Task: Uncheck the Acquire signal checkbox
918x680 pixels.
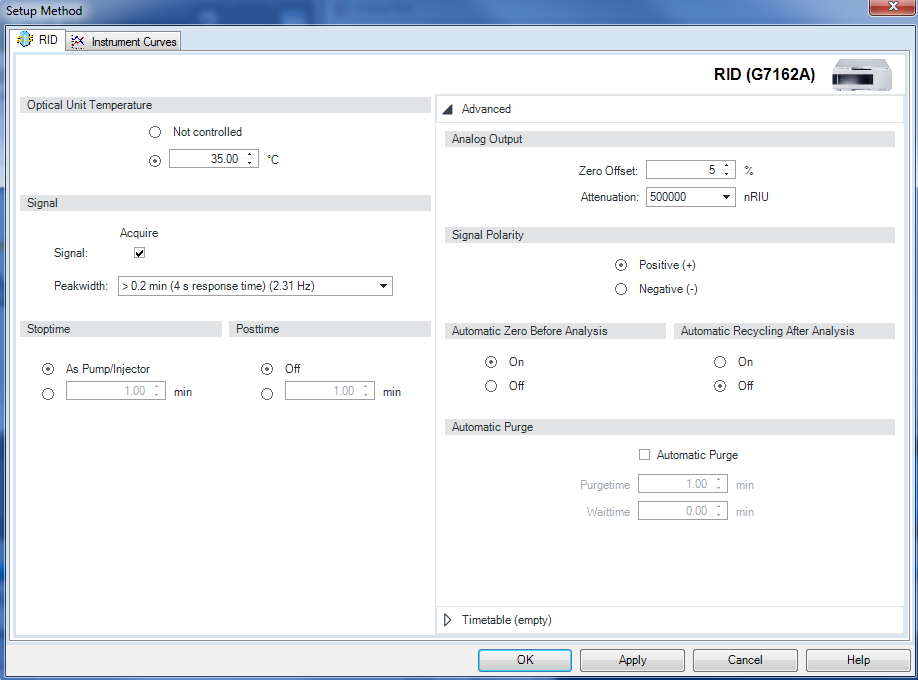Action: [x=138, y=252]
